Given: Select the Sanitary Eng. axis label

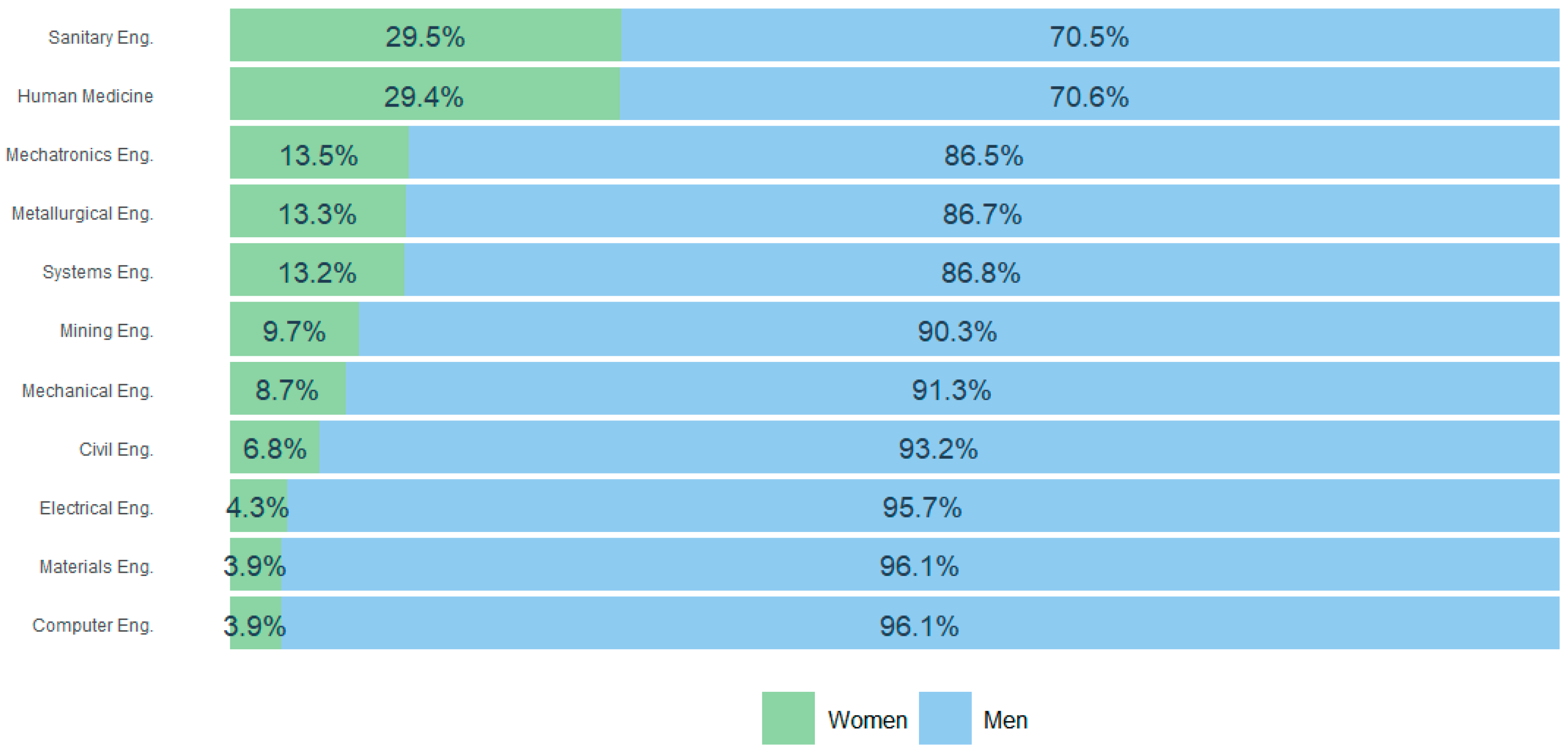Looking at the screenshot, I should tap(101, 38).
